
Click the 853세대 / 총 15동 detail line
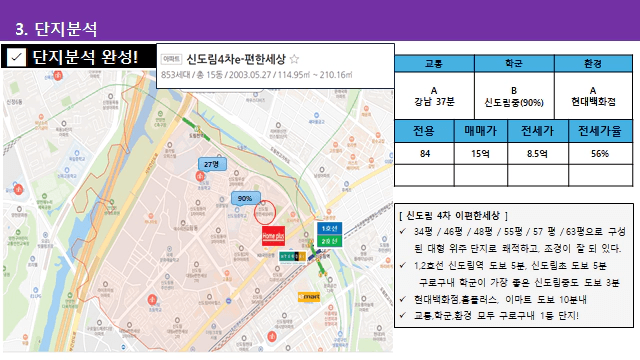click(x=256, y=75)
